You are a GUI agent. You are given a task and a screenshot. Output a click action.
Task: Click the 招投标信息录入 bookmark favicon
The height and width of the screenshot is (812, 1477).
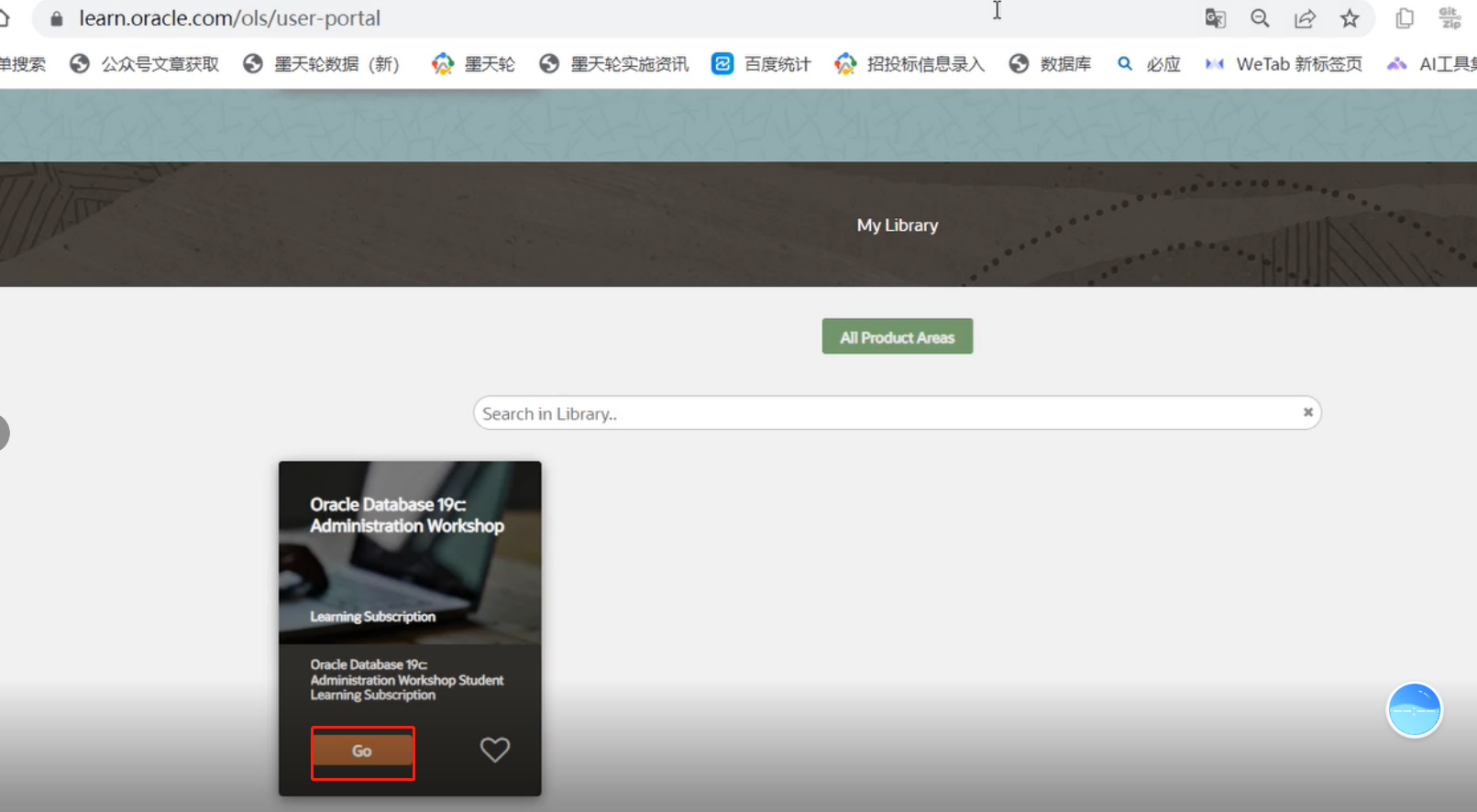coord(845,64)
